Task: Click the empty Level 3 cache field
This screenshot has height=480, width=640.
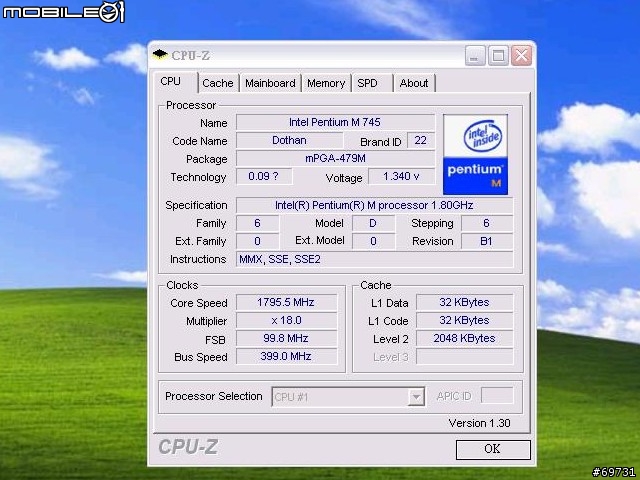Action: (464, 356)
